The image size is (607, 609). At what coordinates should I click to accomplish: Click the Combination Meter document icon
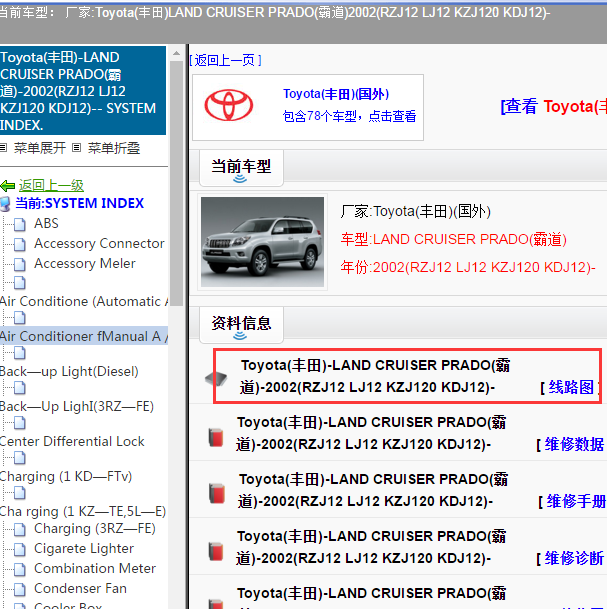click(19, 569)
